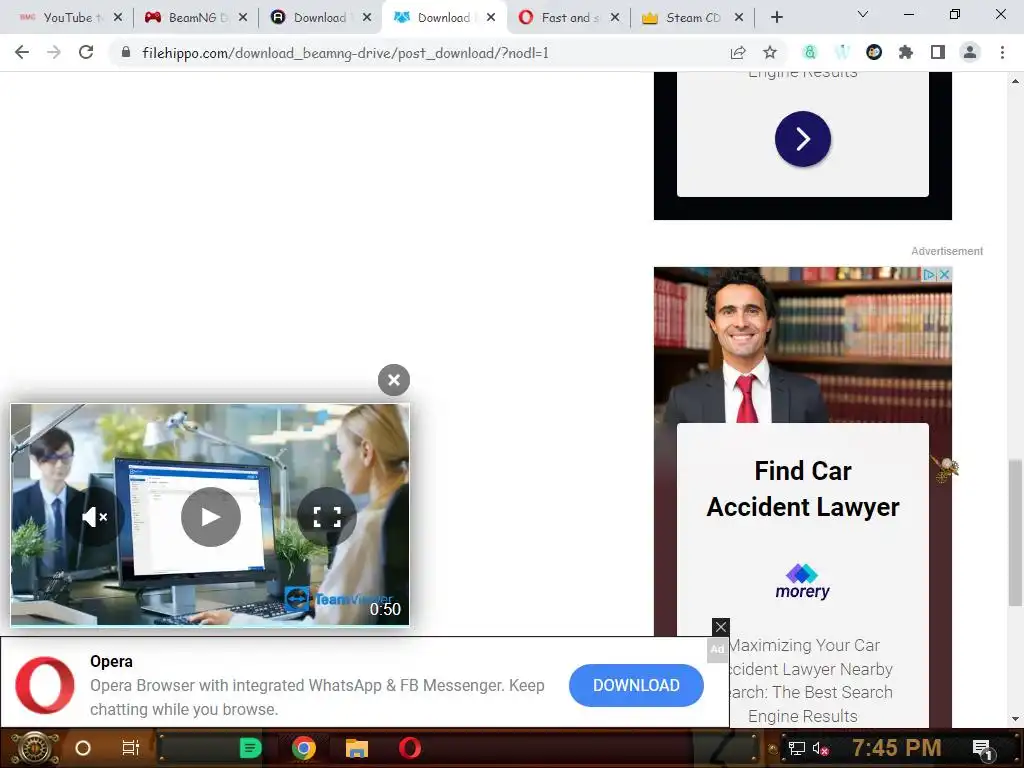This screenshot has width=1024, height=768.
Task: Open Cortana search circle on taskbar
Action: [83, 748]
